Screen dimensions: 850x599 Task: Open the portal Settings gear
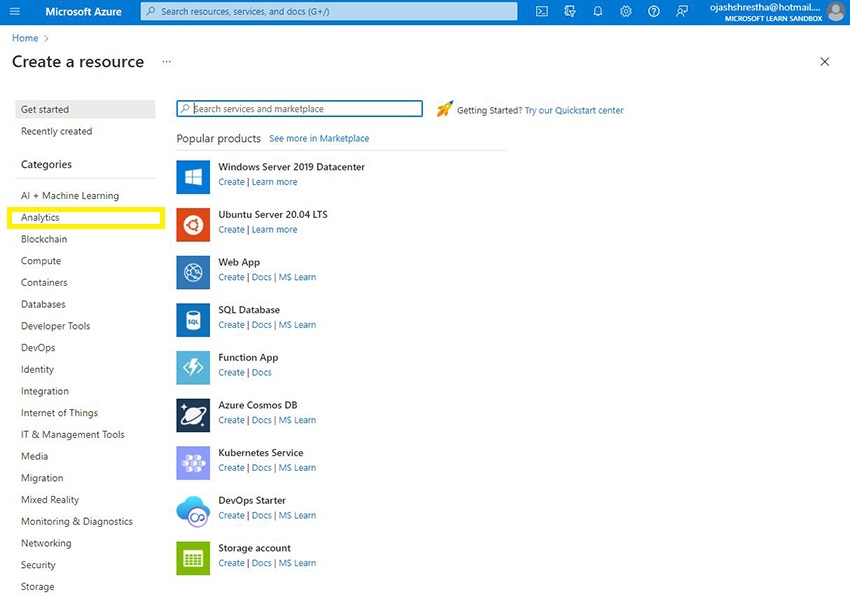(626, 11)
